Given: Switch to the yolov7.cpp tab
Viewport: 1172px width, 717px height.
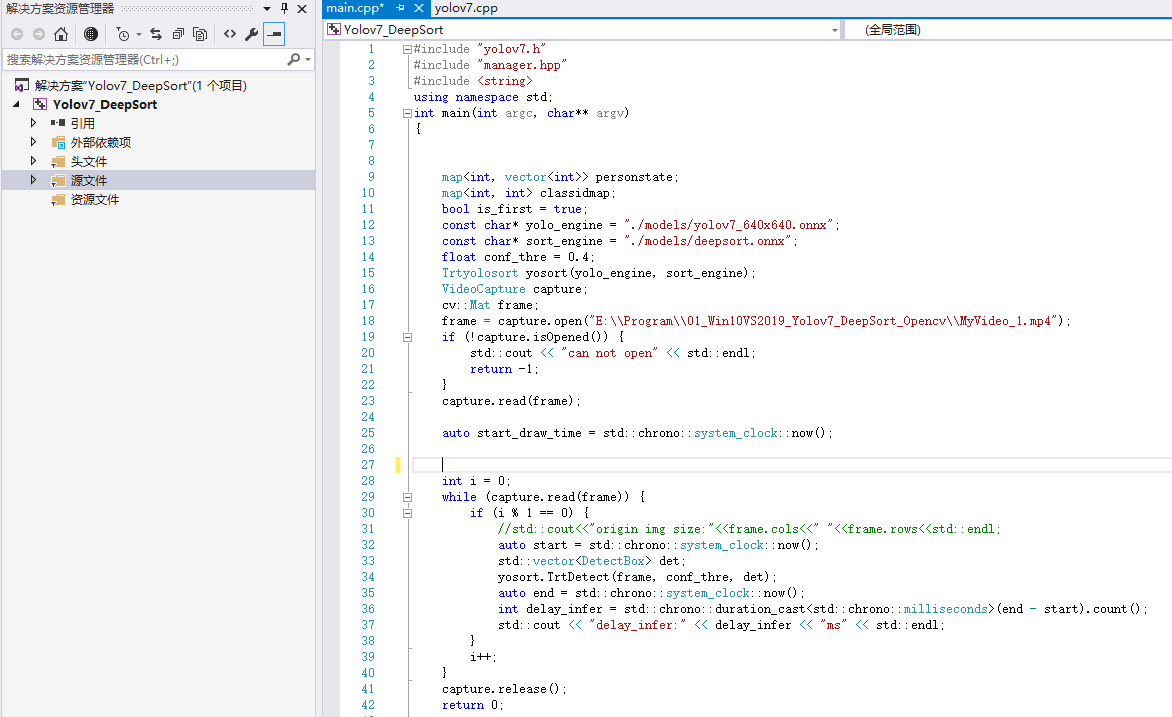Looking at the screenshot, I should coord(466,8).
